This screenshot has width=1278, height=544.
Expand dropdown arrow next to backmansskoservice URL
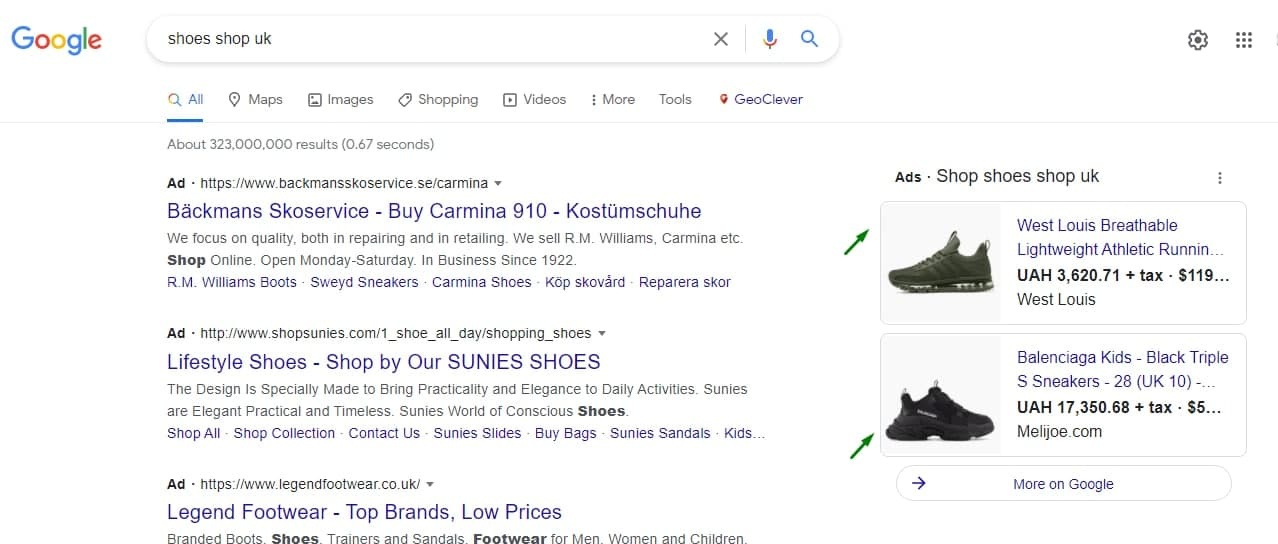tap(498, 183)
